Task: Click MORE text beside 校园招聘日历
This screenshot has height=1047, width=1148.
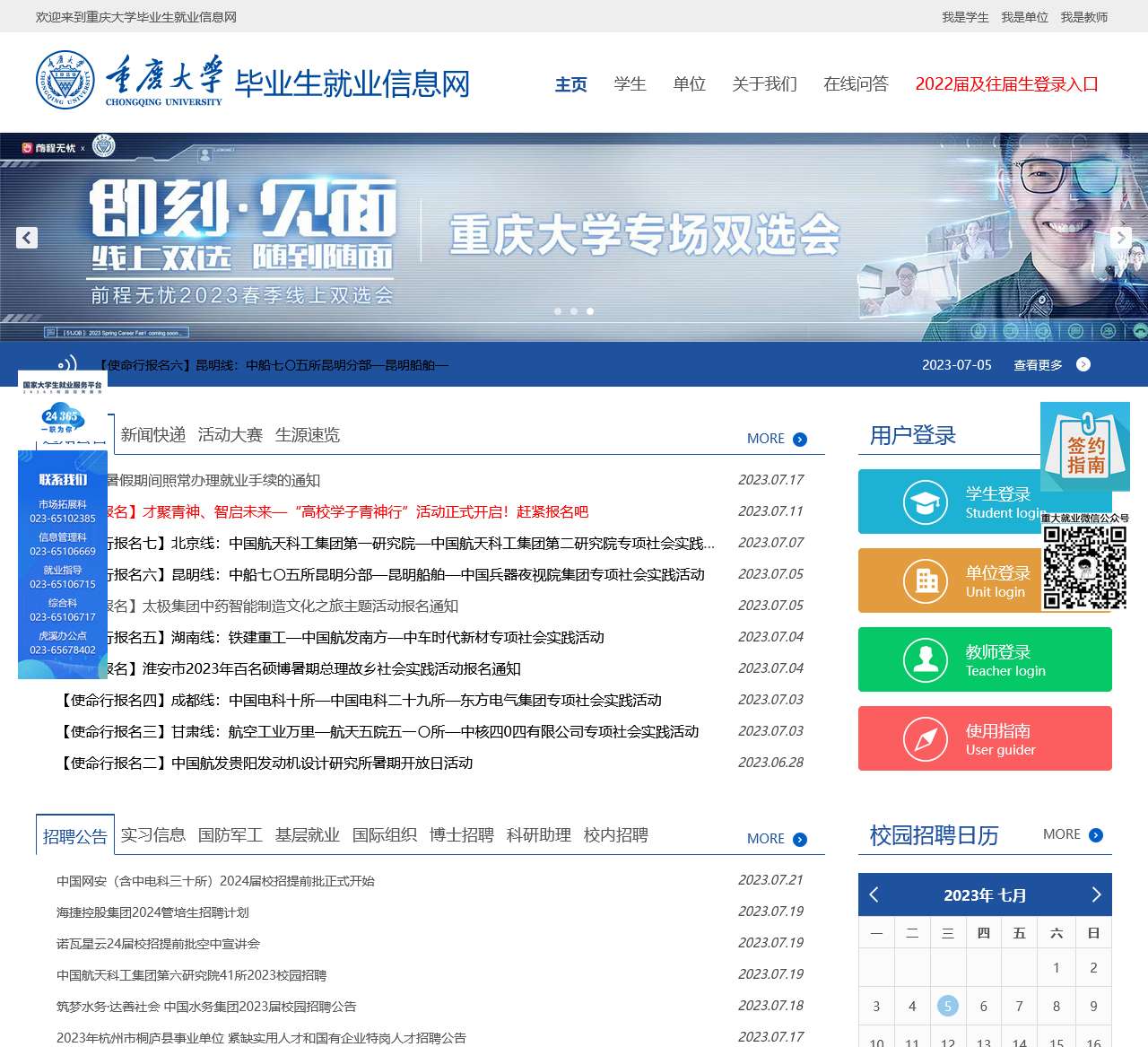Action: [x=1062, y=834]
